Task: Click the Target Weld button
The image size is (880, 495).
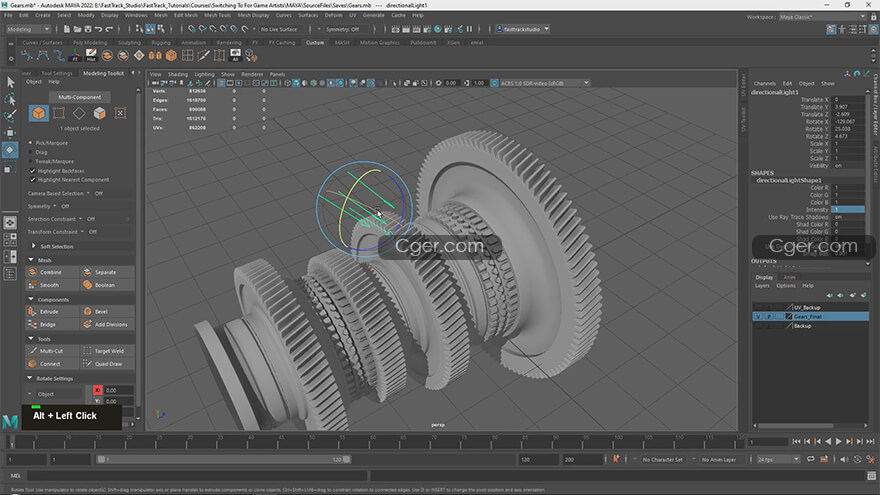Action: (107, 351)
